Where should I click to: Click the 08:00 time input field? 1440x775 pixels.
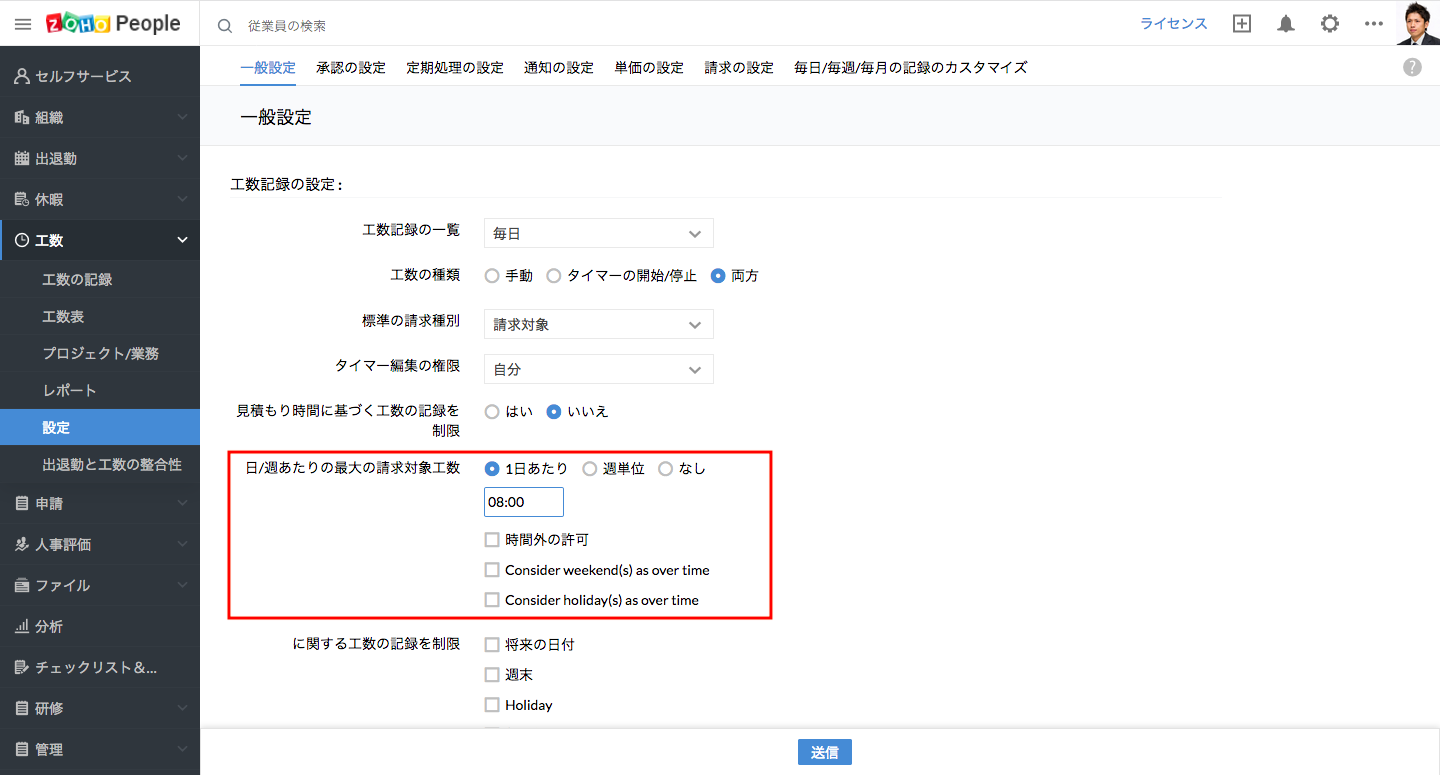524,502
